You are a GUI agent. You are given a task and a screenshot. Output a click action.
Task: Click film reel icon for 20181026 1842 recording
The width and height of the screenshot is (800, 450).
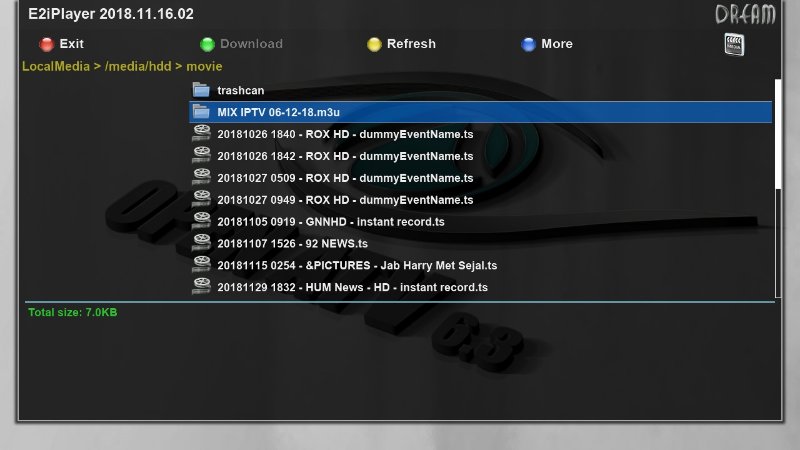click(202, 155)
